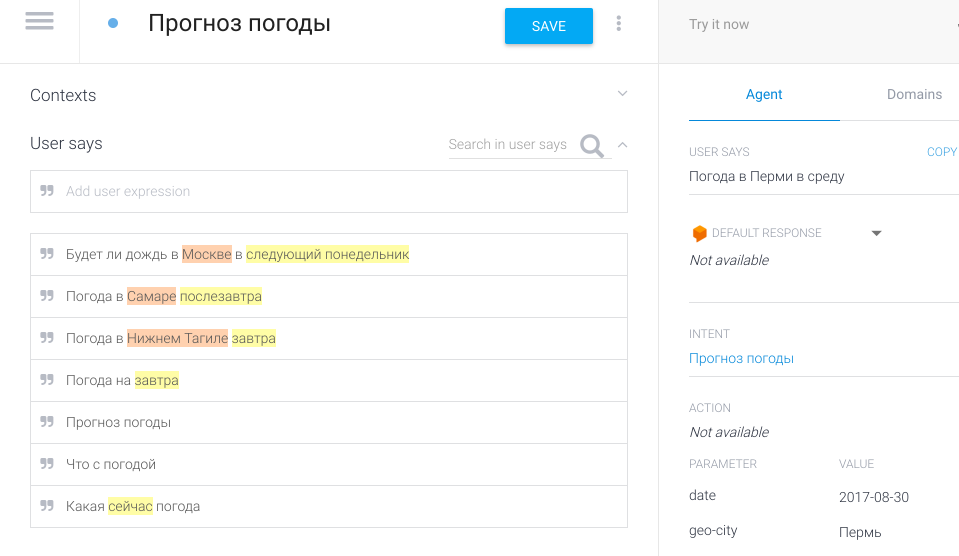959x556 pixels.
Task: Click the Try it now input
Action: [800, 25]
